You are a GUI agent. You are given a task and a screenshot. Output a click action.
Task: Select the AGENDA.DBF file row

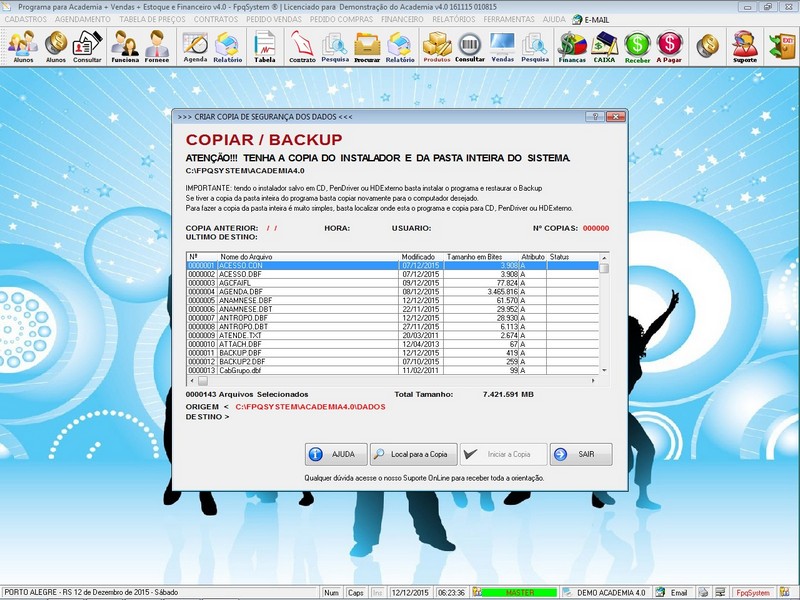(393, 292)
